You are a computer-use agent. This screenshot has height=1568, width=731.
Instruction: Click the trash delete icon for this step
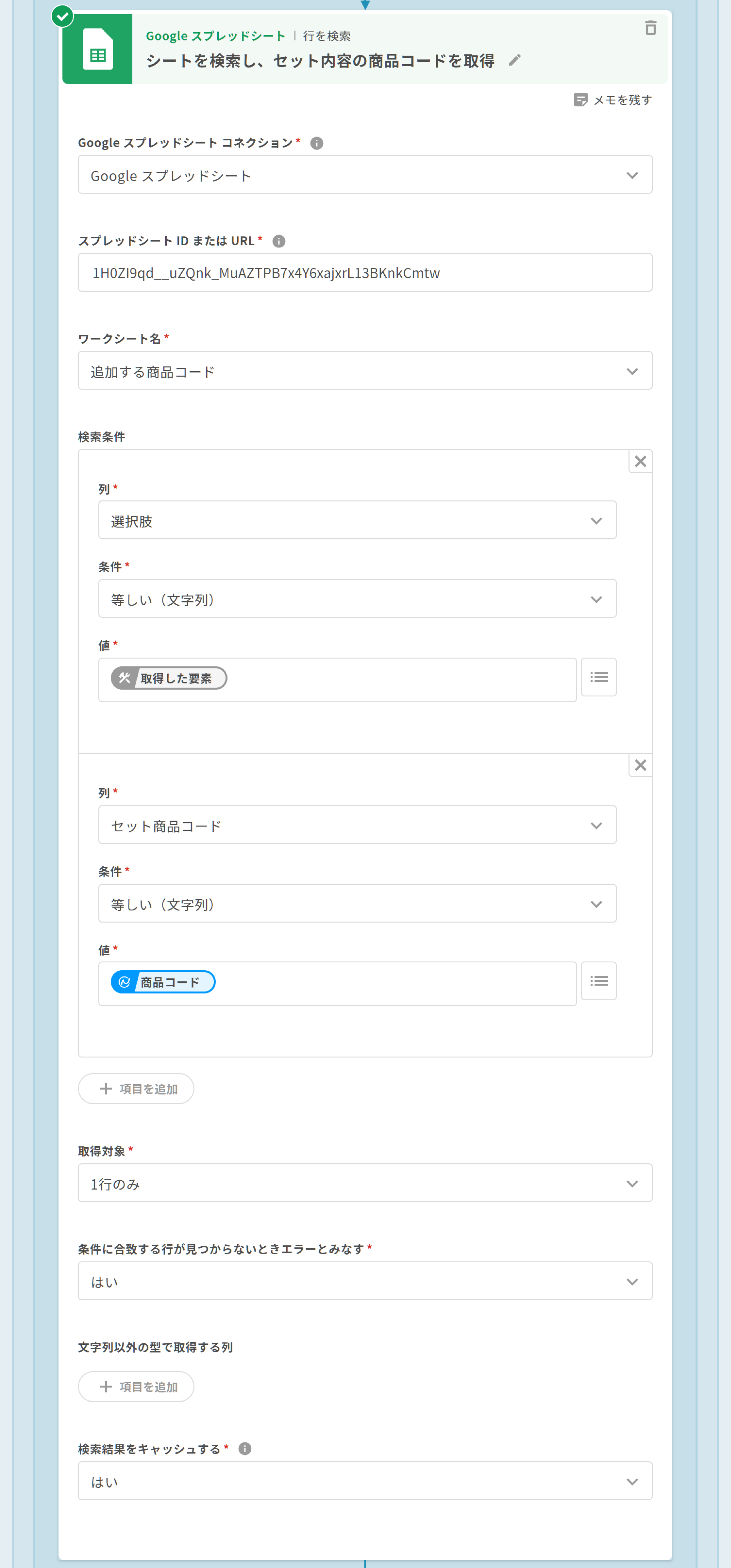(x=650, y=28)
